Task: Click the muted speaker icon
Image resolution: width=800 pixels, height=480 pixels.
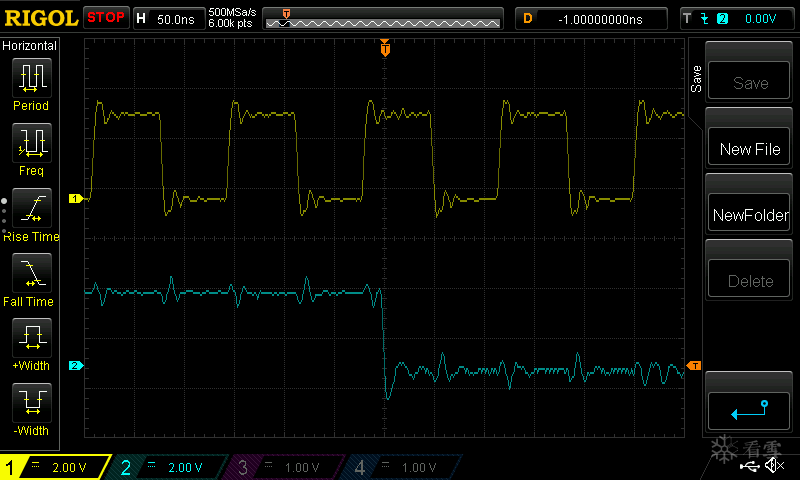Action: pyautogui.click(x=774, y=465)
